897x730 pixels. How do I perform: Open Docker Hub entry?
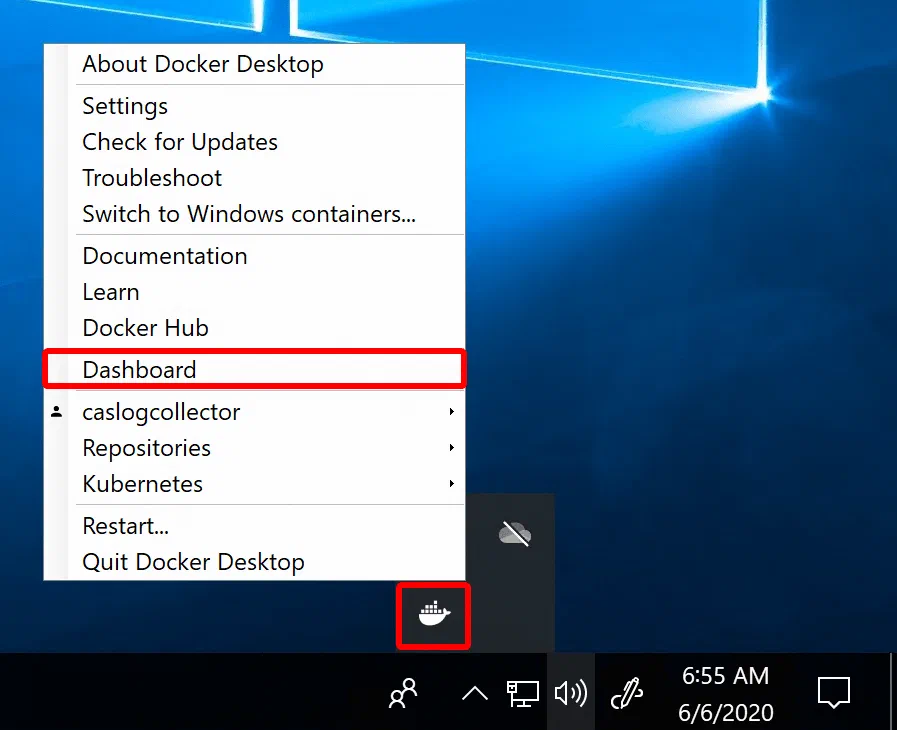tap(255, 328)
